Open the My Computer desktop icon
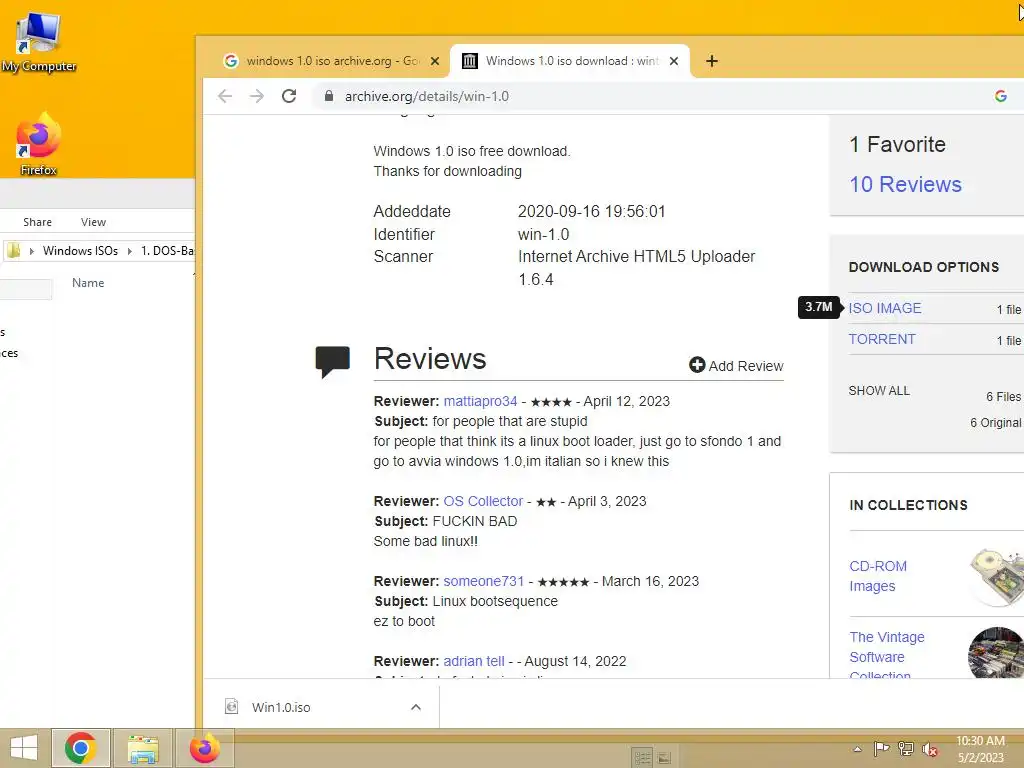This screenshot has width=1024, height=768. pos(39,42)
